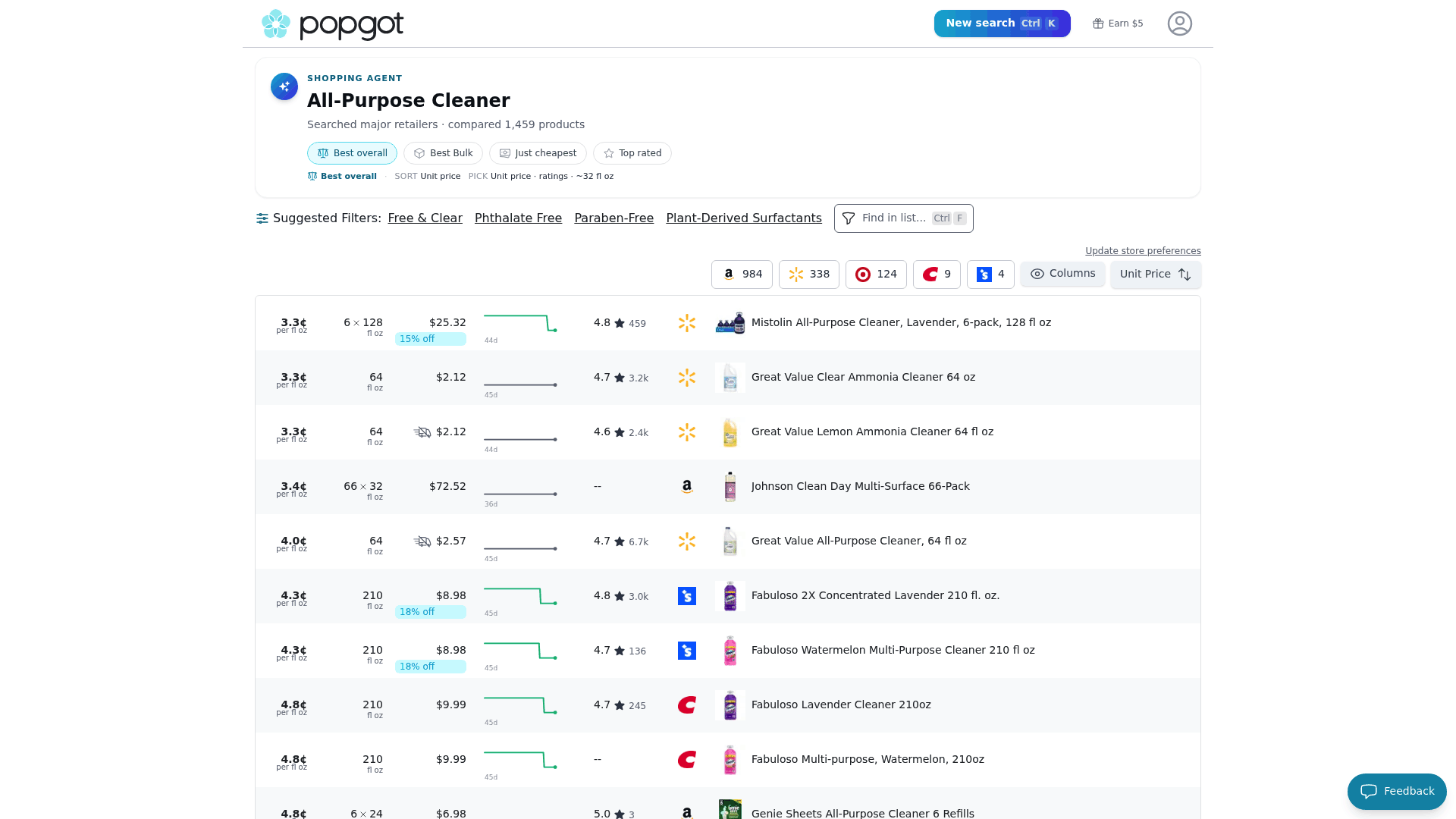Screen dimensions: 1456x819
Task: Click Mistolin 6-pack product thumbnail
Action: (730, 323)
